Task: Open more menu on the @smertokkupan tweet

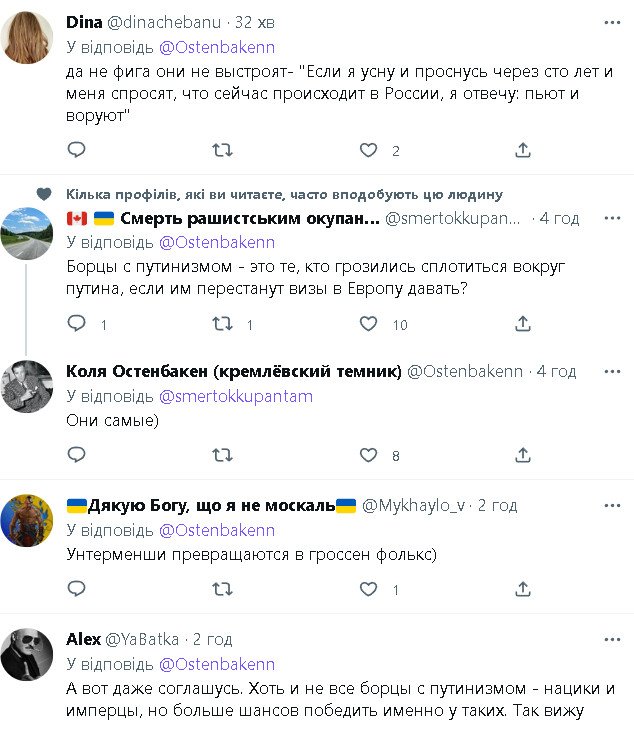Action: click(x=609, y=218)
